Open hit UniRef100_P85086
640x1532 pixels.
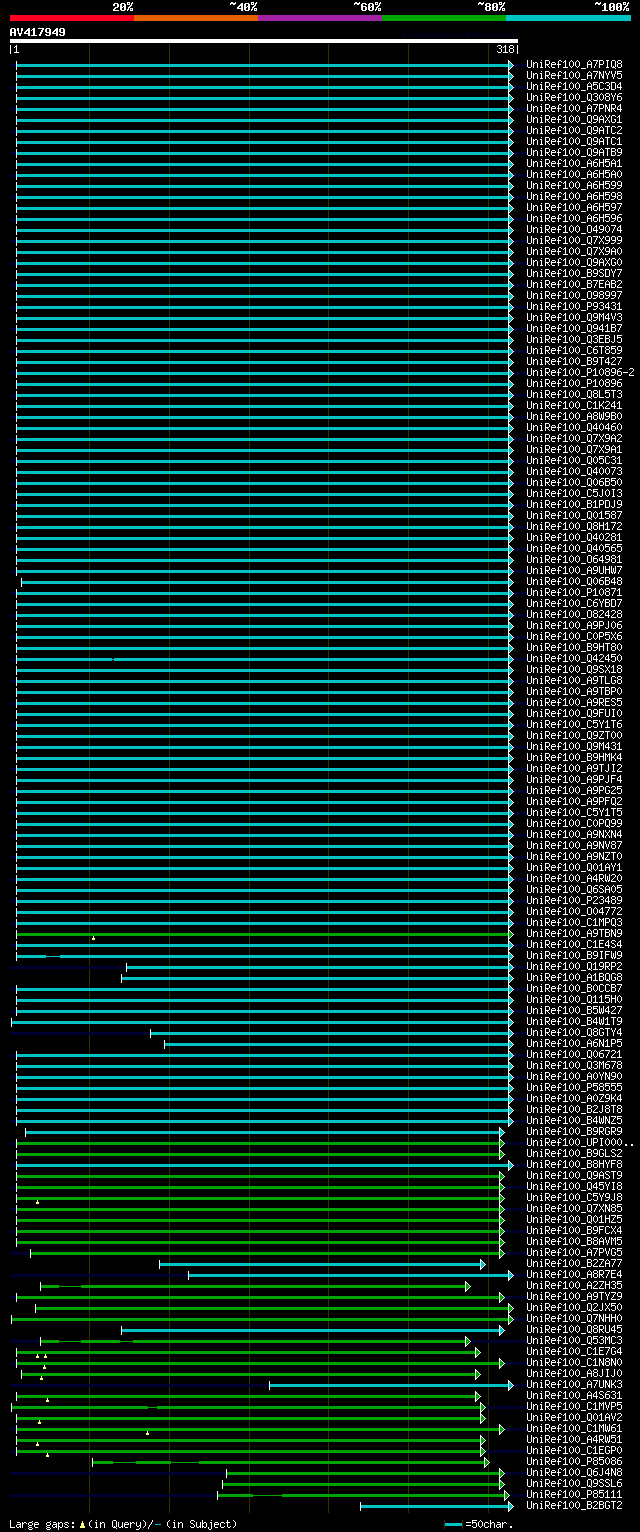click(x=574, y=1461)
